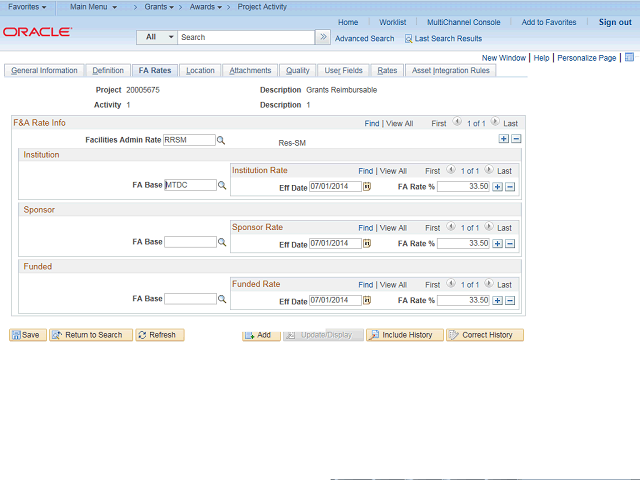640x480 pixels.
Task: Expand the Favorites menu
Action: point(27,7)
